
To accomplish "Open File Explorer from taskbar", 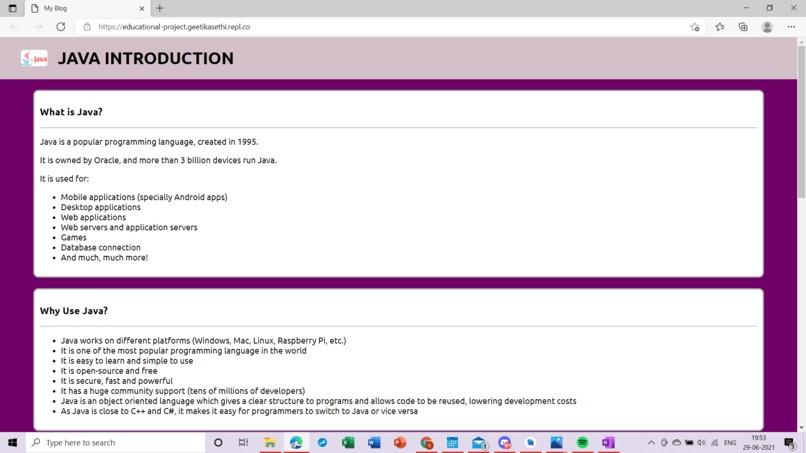I will [x=270, y=442].
